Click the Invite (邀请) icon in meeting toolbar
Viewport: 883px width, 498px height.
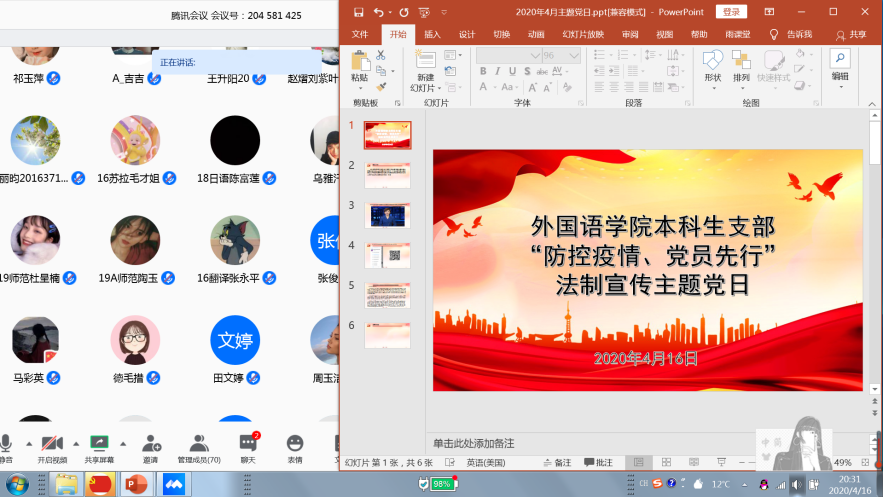[150, 444]
